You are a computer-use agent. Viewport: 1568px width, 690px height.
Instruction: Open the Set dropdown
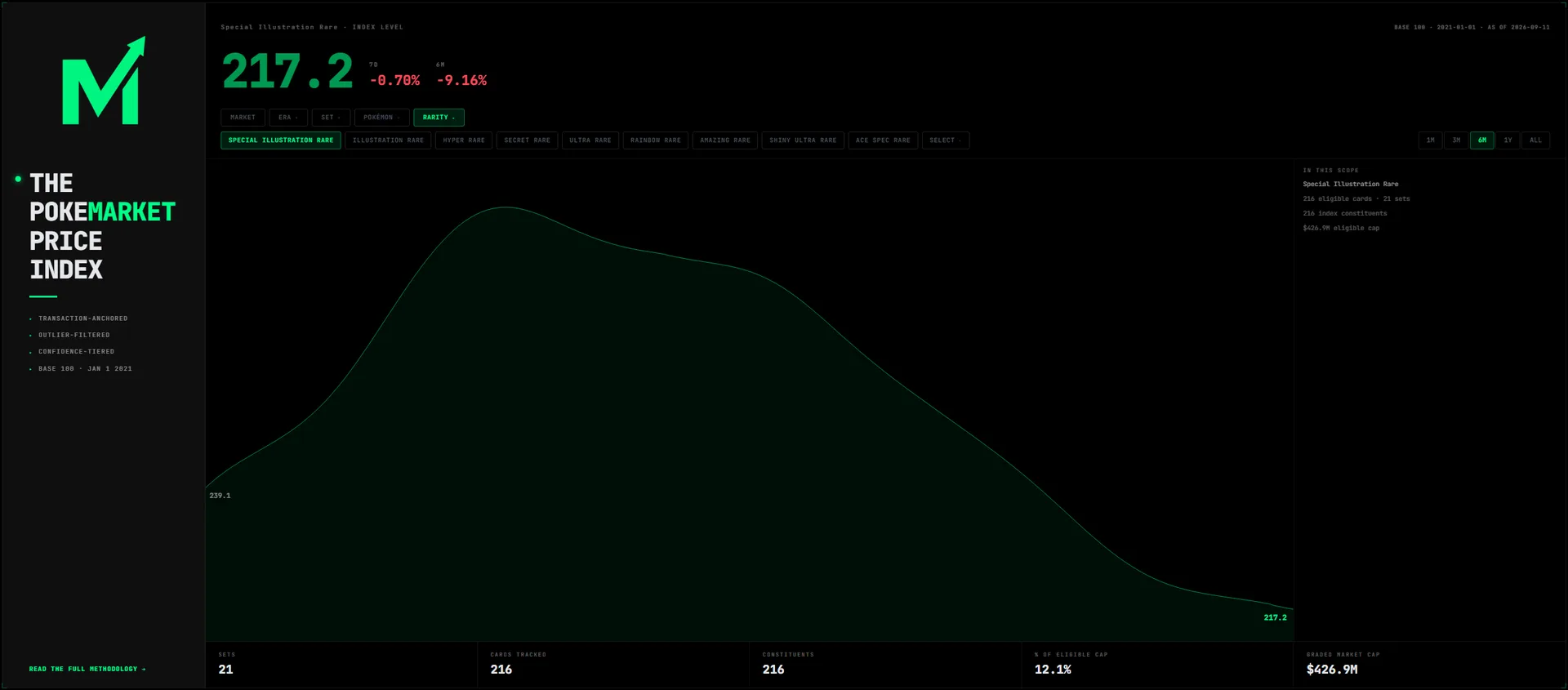(331, 118)
